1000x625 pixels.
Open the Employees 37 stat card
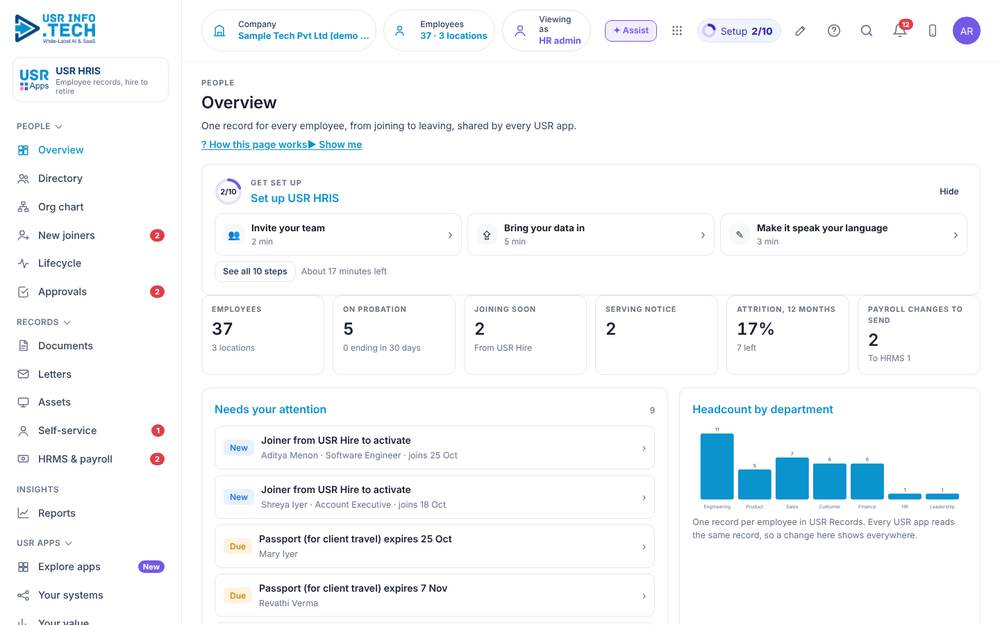click(x=263, y=335)
